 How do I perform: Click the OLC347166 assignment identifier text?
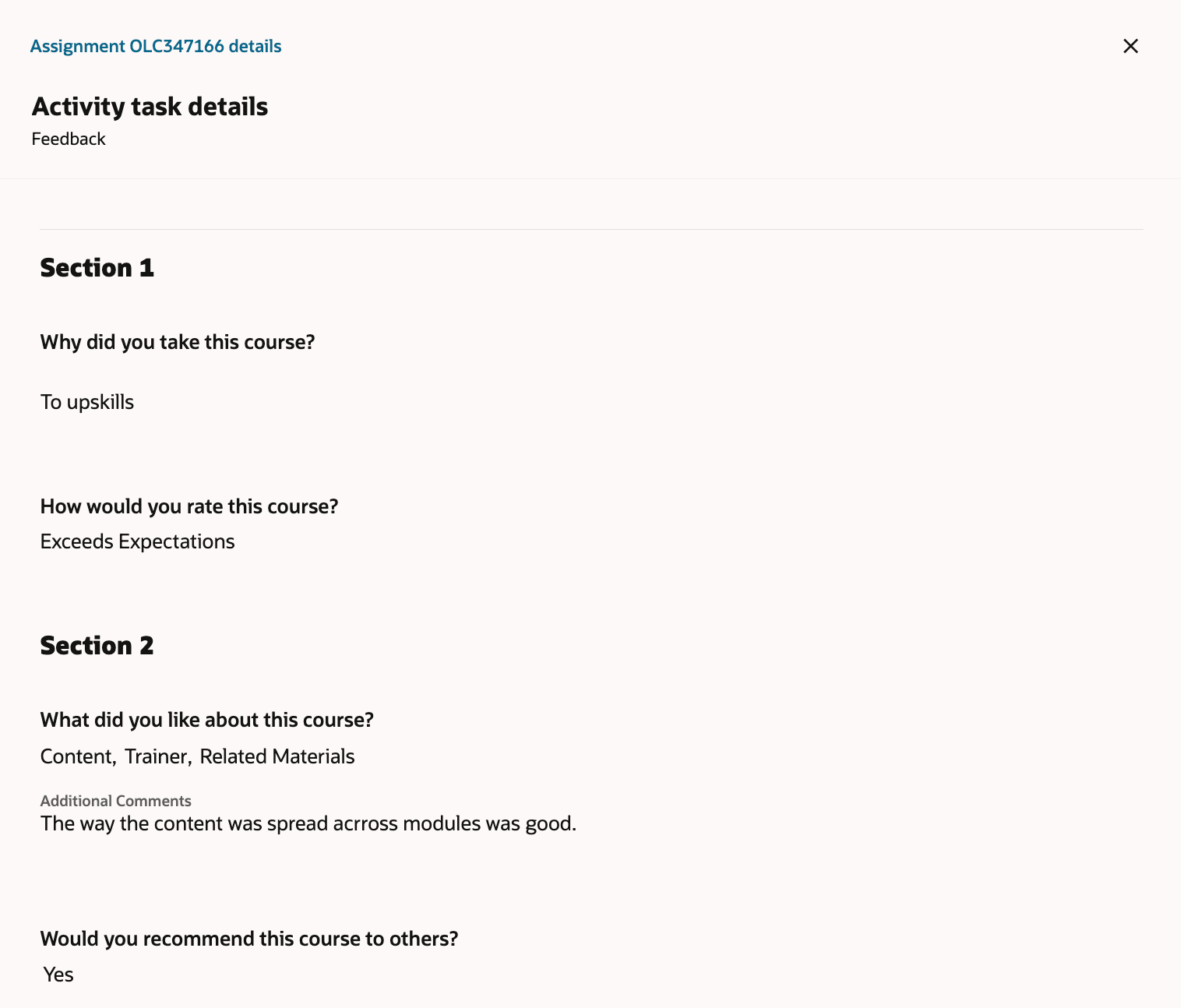pos(177,46)
